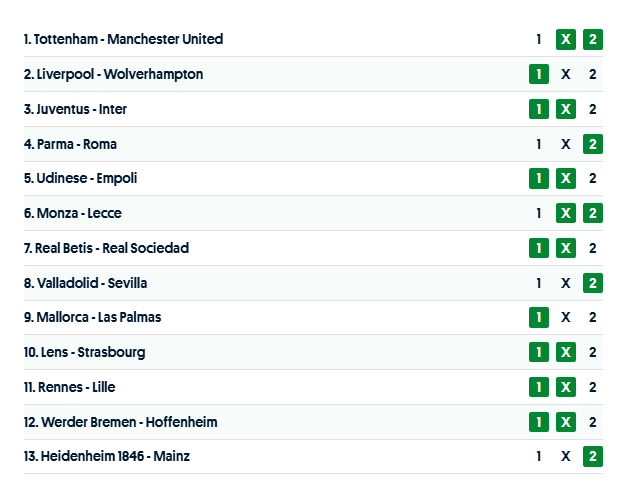Toggle outcome 2 for Liverpool - Wolverhampton
625x484 pixels.
pyautogui.click(x=593, y=74)
